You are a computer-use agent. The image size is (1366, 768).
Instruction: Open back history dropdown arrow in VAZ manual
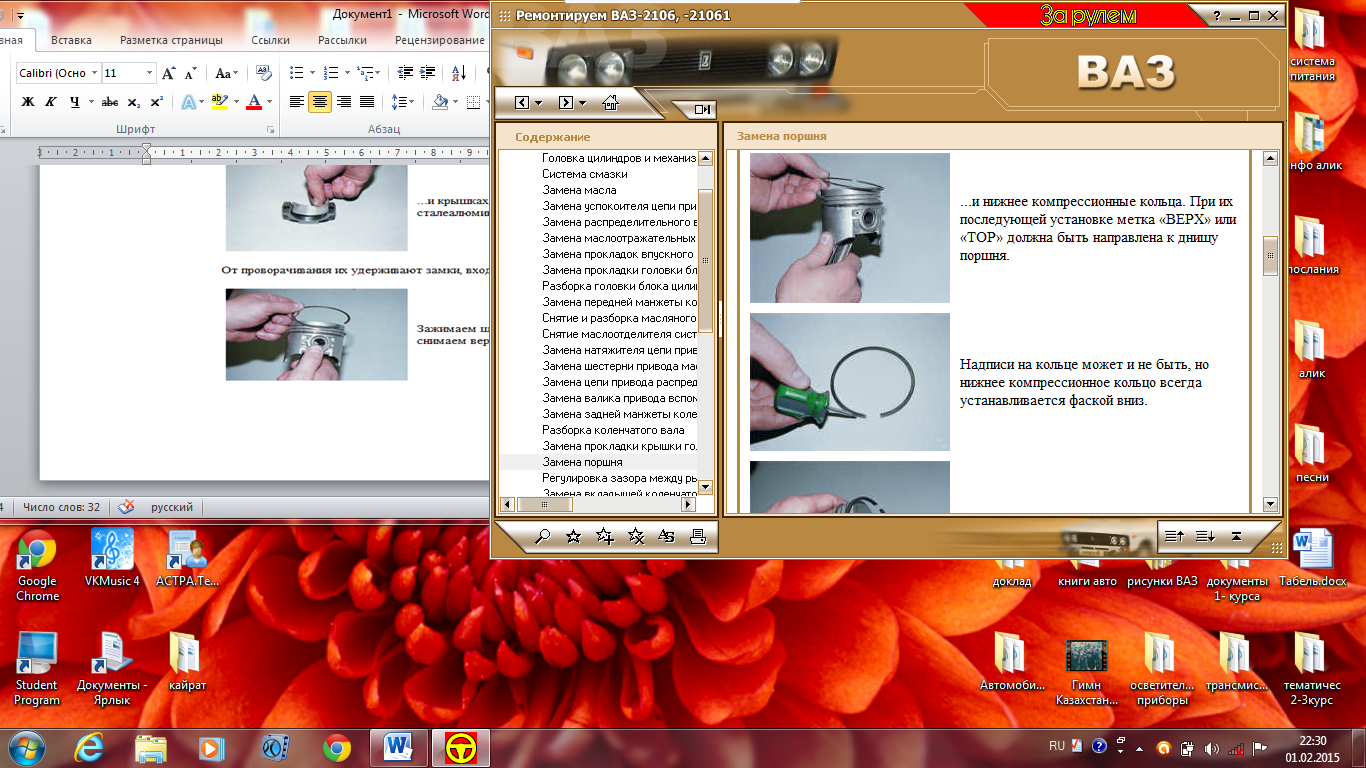pos(538,103)
